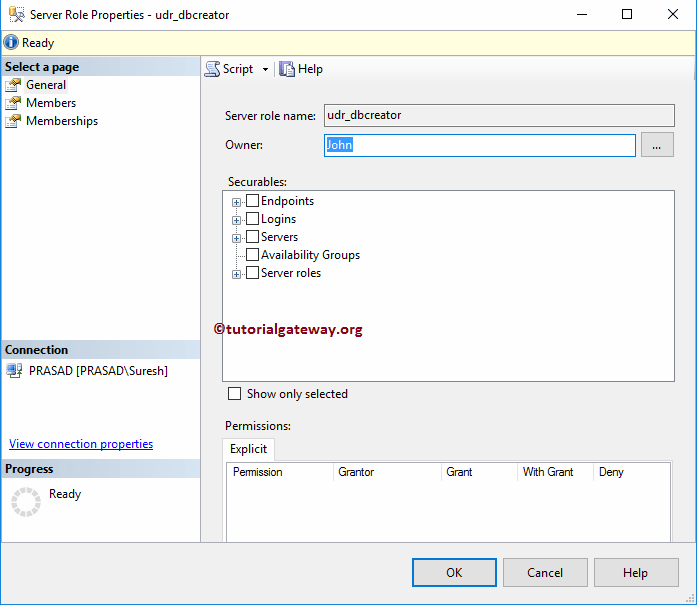Click PRASAD [PRASAD\Suresh] connection text
697x605 pixels.
[x=98, y=371]
